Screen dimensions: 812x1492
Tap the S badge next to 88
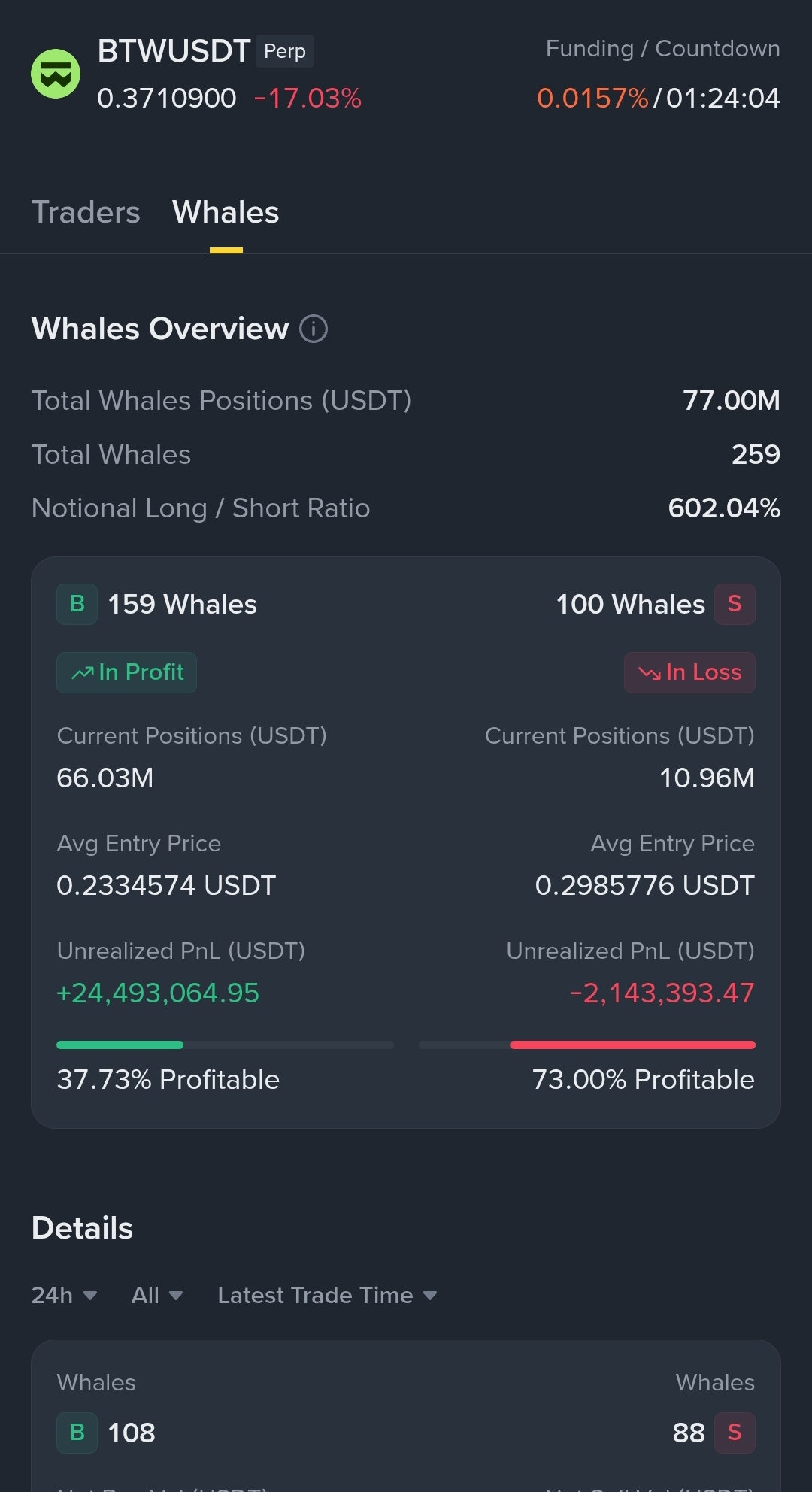click(x=735, y=1433)
